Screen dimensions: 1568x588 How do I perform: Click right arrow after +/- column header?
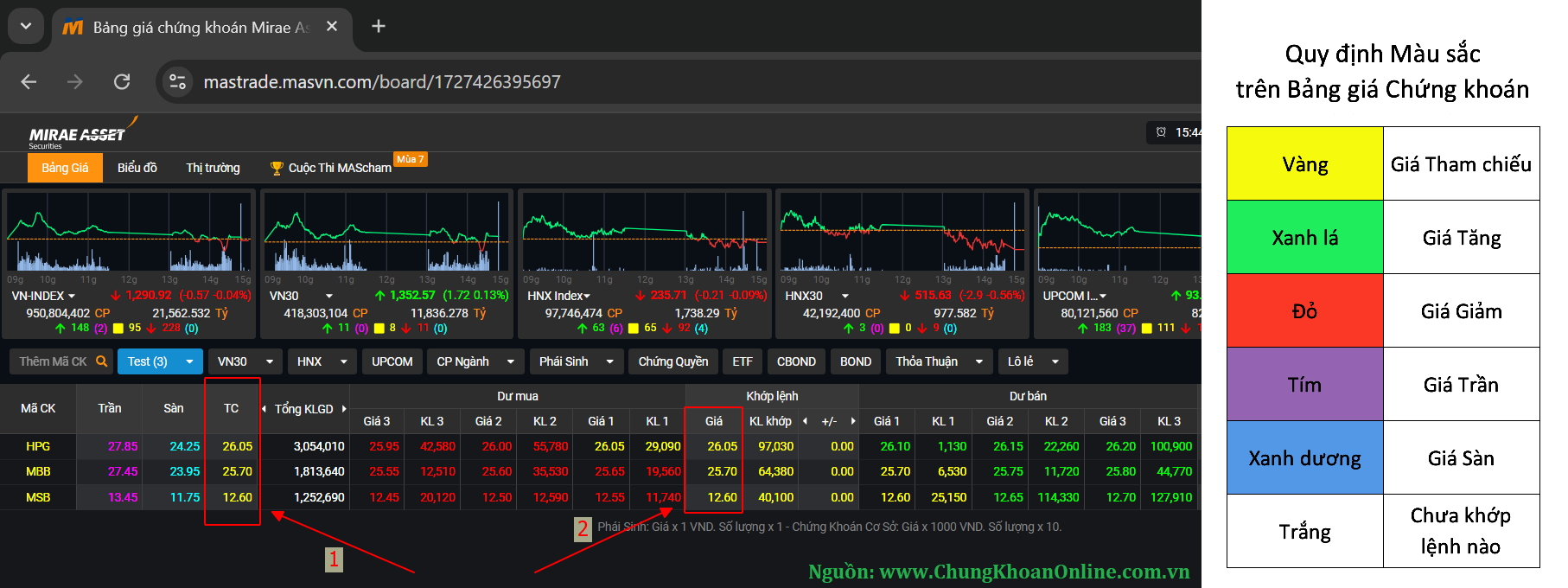(853, 421)
